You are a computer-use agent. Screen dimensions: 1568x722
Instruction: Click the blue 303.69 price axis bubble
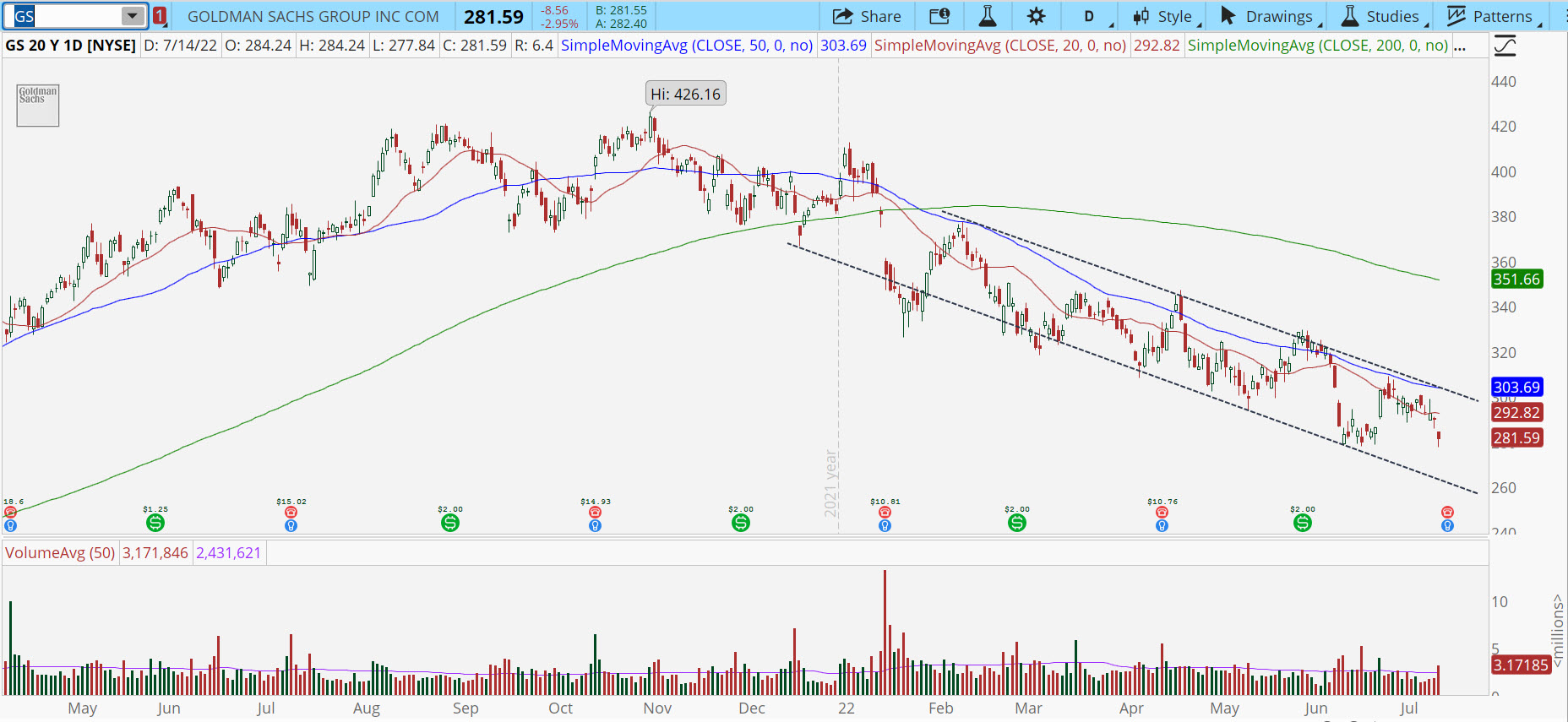1517,388
